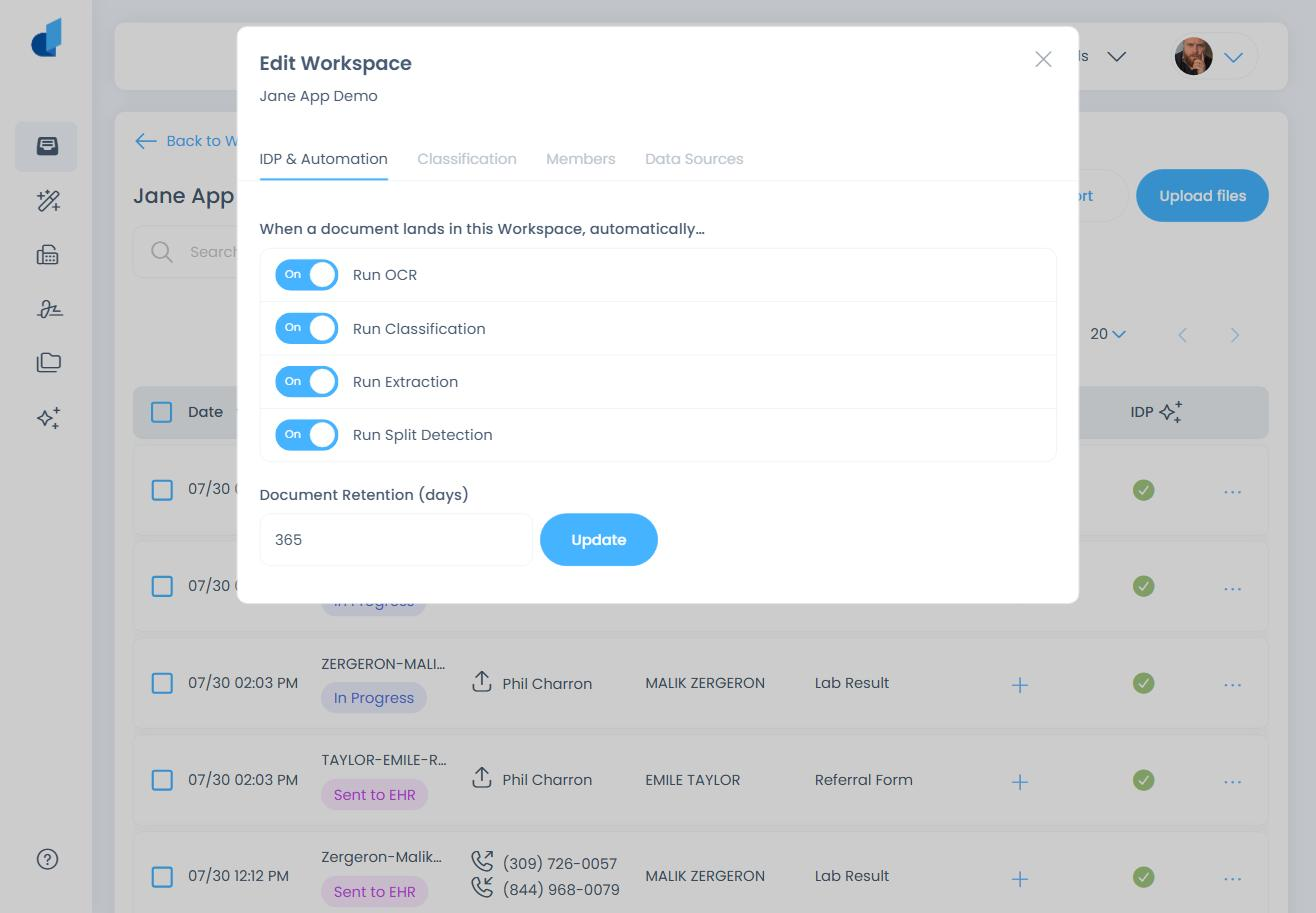Viewport: 1316px width, 913px height.
Task: Click Lab Result cell in 12:12 PM row
Action: coord(852,876)
